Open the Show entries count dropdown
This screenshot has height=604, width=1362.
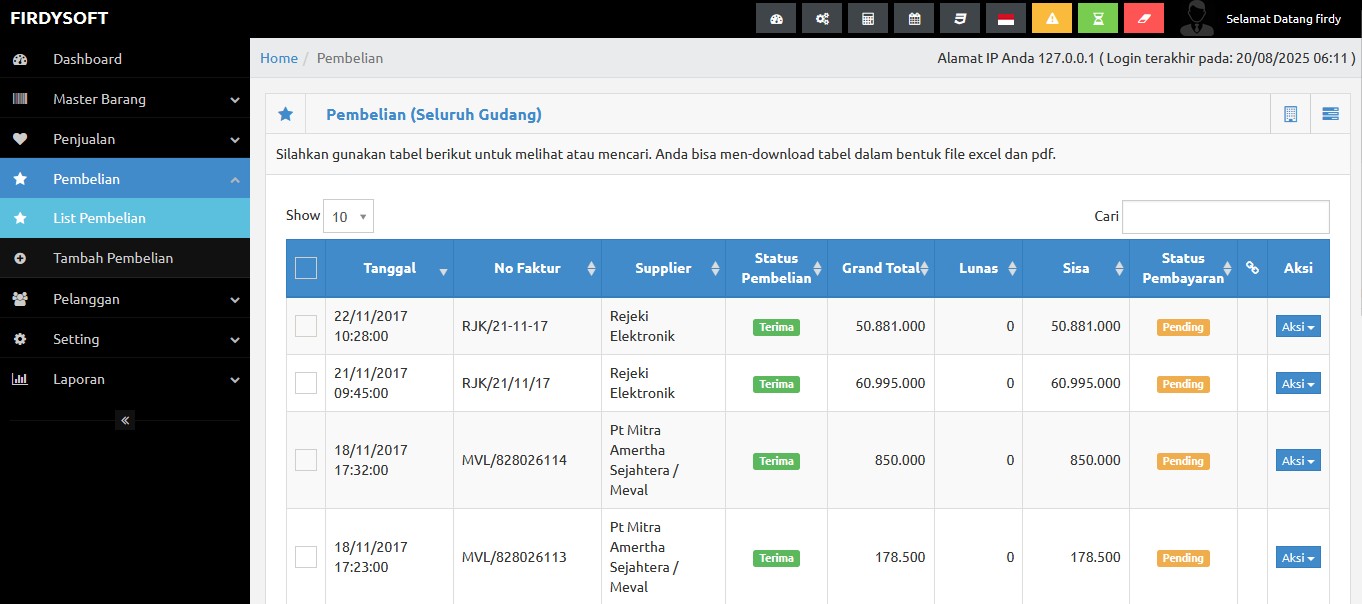coord(348,217)
